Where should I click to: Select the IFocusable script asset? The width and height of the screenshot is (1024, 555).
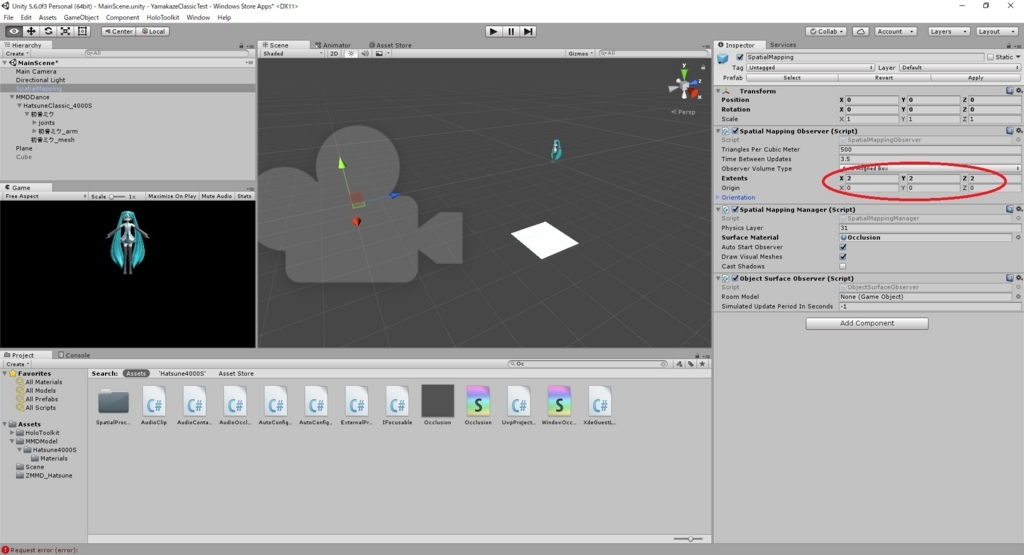click(x=397, y=406)
